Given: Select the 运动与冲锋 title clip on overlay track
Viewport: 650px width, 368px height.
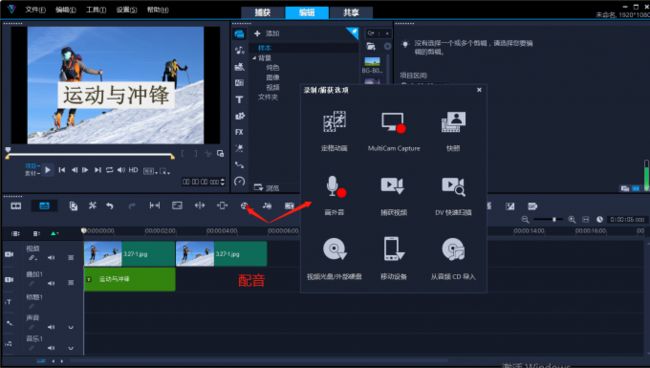Looking at the screenshot, I should coord(129,279).
